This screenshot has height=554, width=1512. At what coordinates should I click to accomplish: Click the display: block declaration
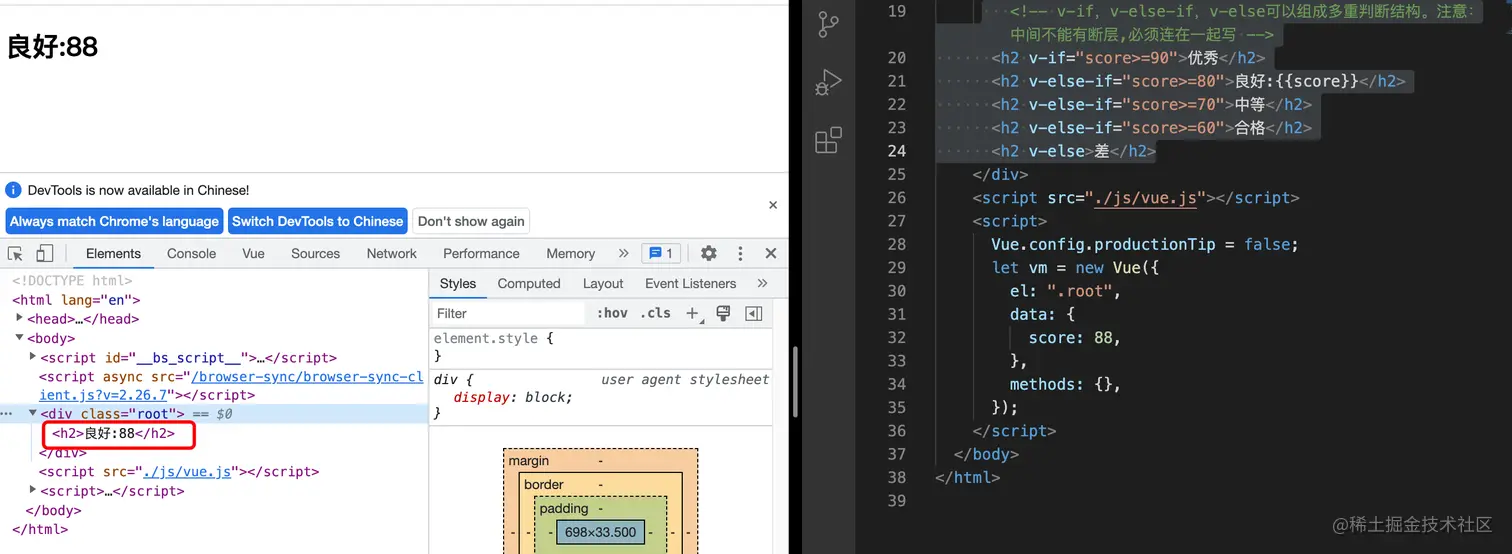[513, 397]
